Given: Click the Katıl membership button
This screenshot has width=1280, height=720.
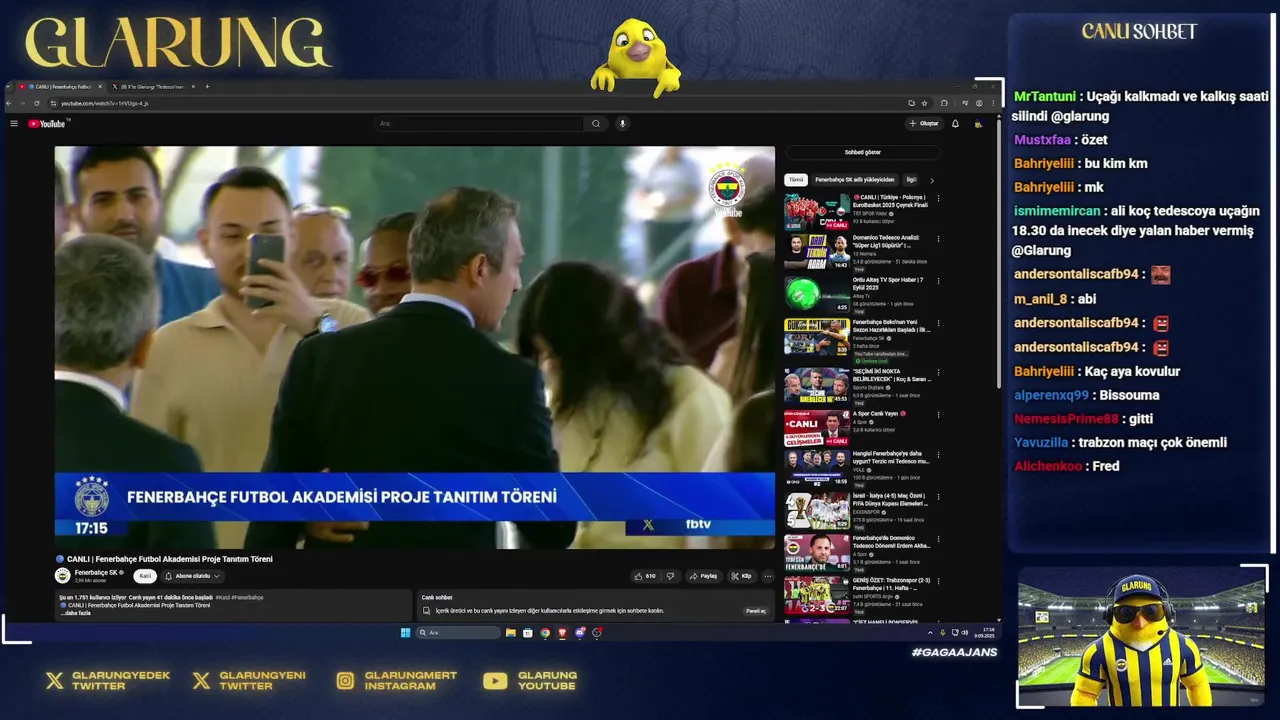Looking at the screenshot, I should 145,576.
